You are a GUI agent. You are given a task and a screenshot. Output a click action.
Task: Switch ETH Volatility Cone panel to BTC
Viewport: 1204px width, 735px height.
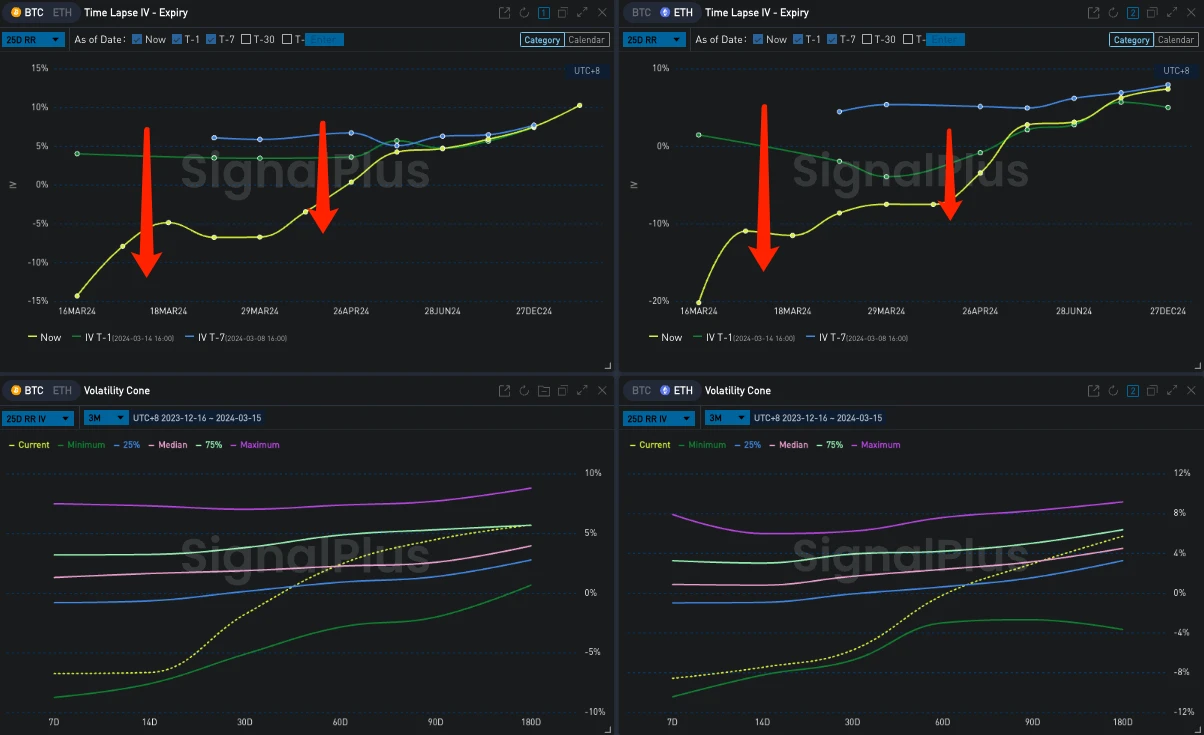click(641, 391)
